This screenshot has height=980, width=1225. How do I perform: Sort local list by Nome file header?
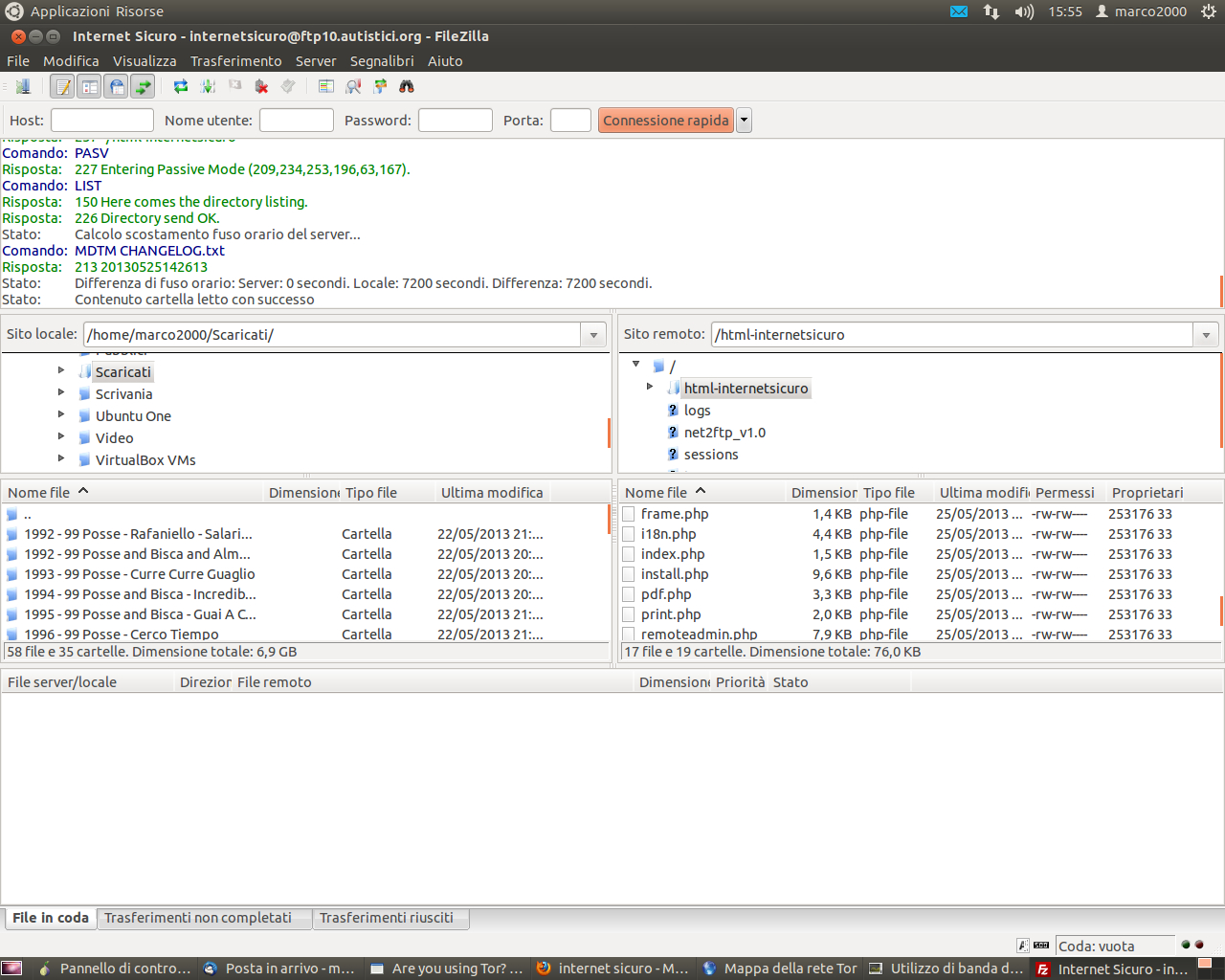point(132,493)
